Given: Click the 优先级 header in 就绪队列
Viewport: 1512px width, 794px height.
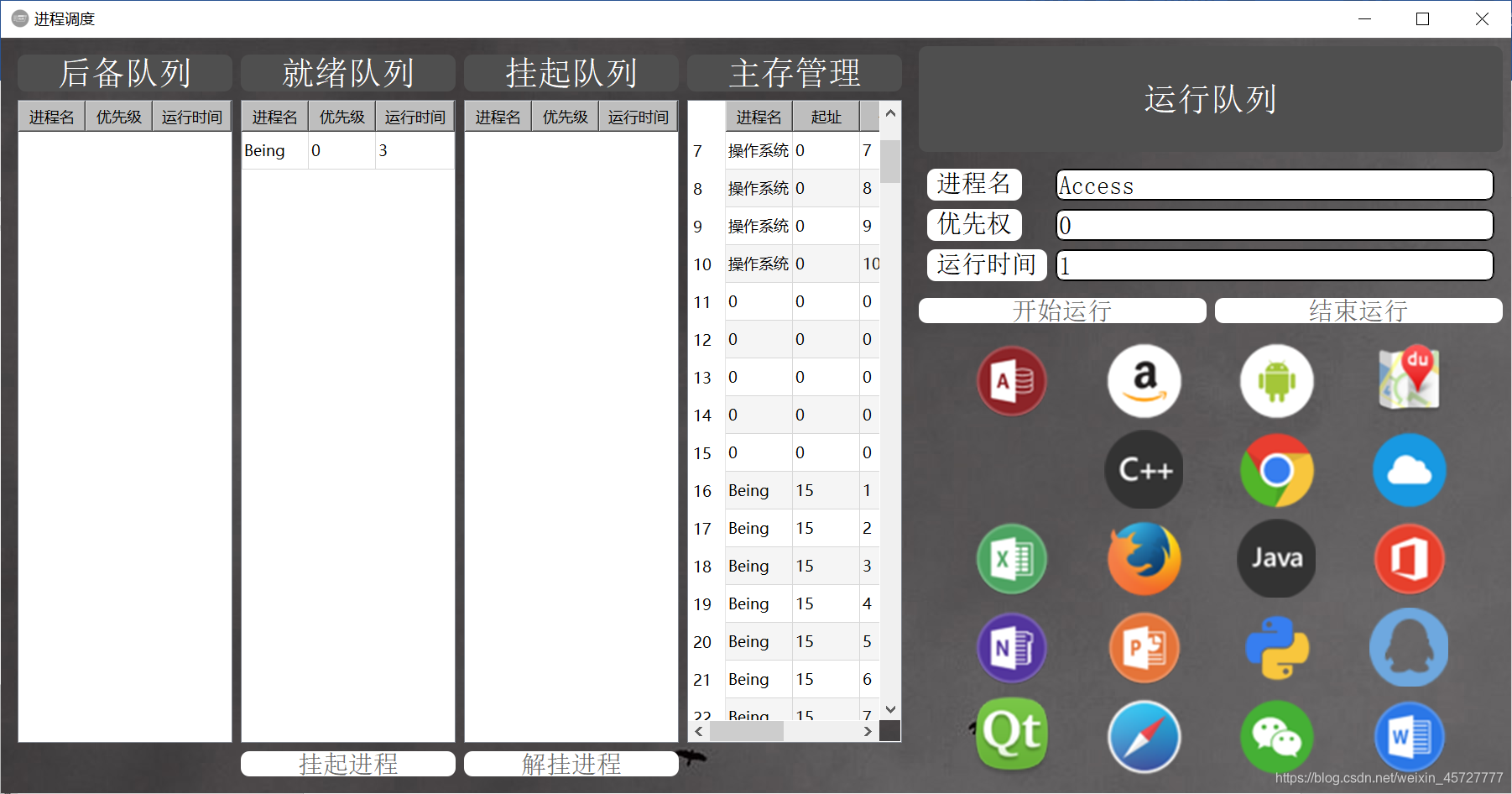Looking at the screenshot, I should click(x=342, y=117).
